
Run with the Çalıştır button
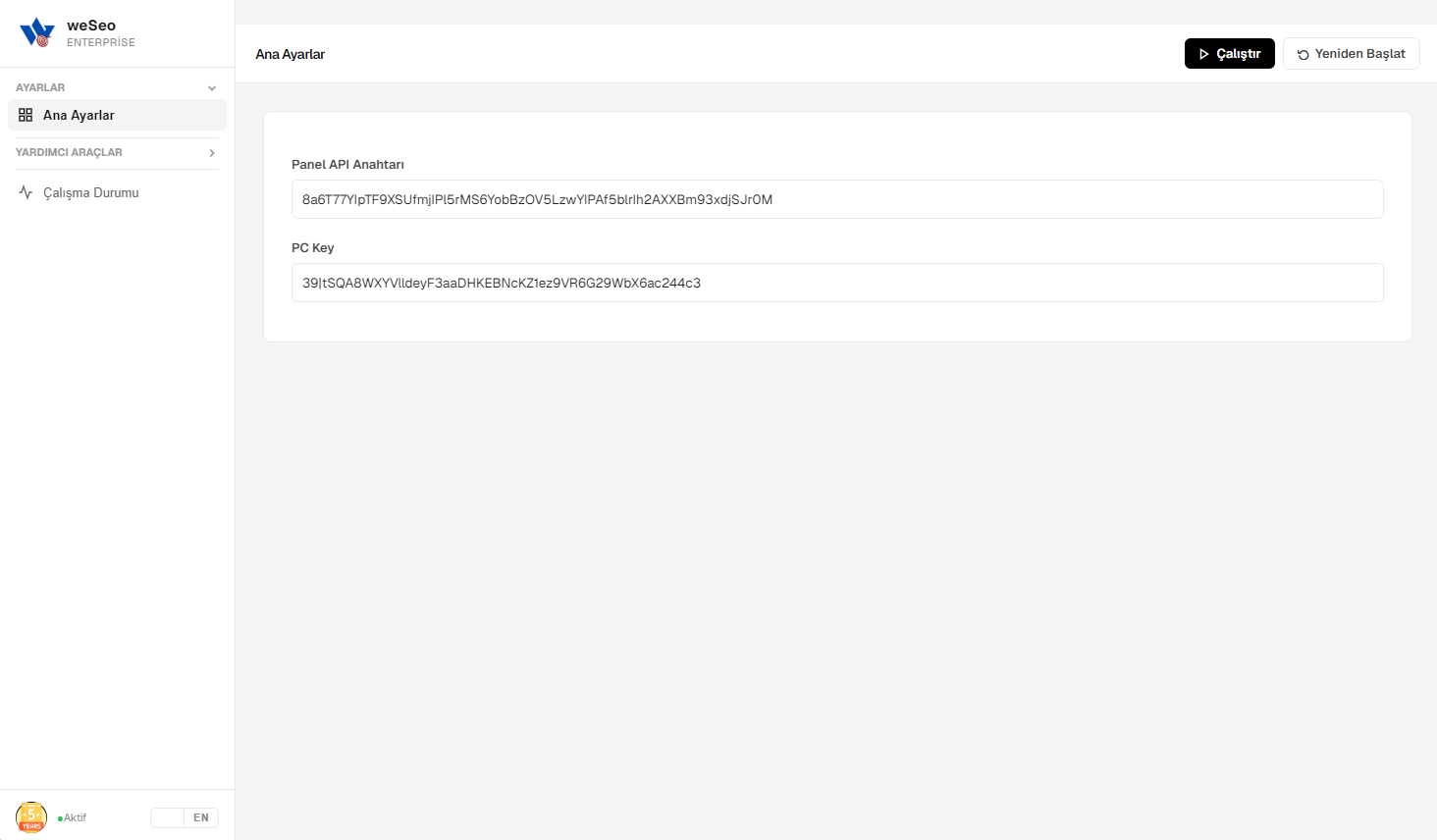(1229, 54)
